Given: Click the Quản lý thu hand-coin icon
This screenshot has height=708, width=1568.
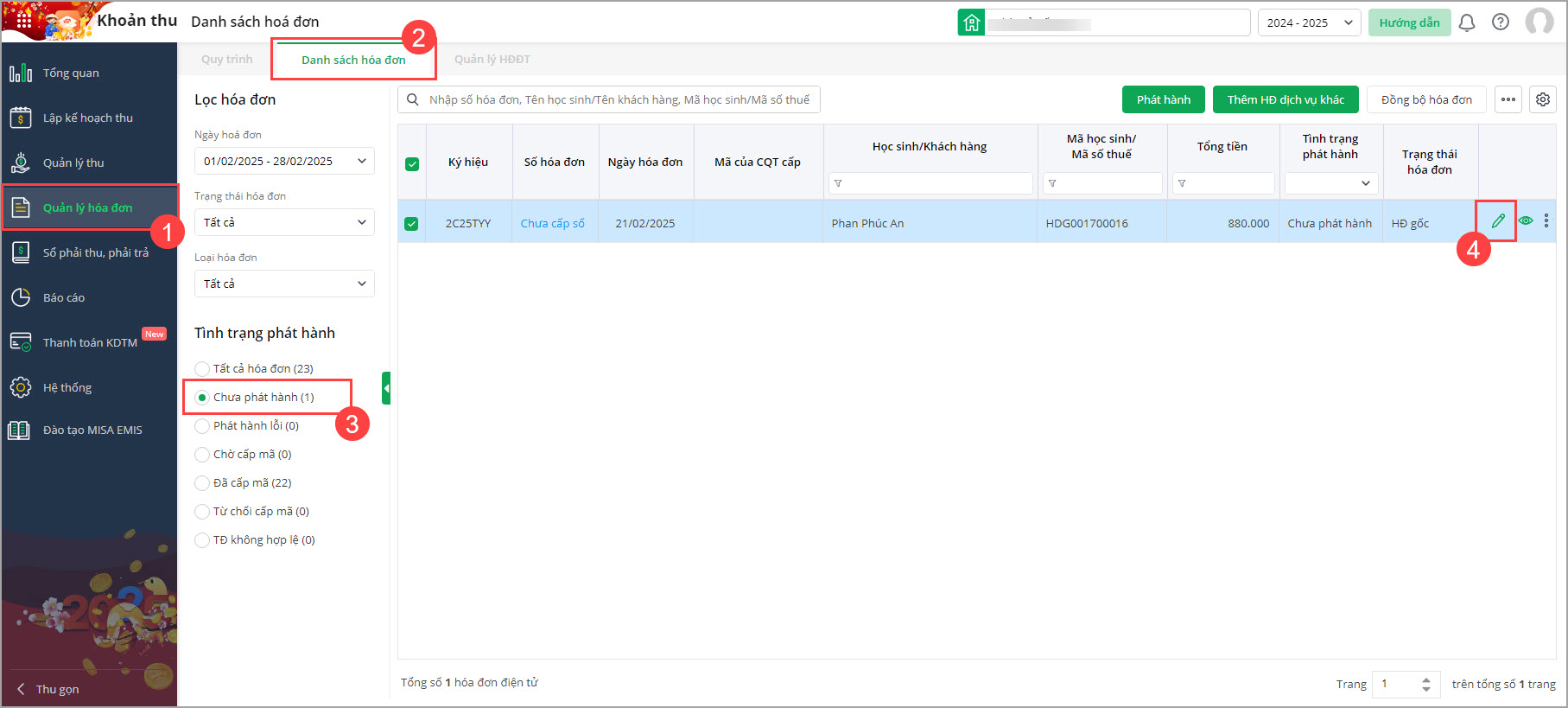Looking at the screenshot, I should 21,163.
